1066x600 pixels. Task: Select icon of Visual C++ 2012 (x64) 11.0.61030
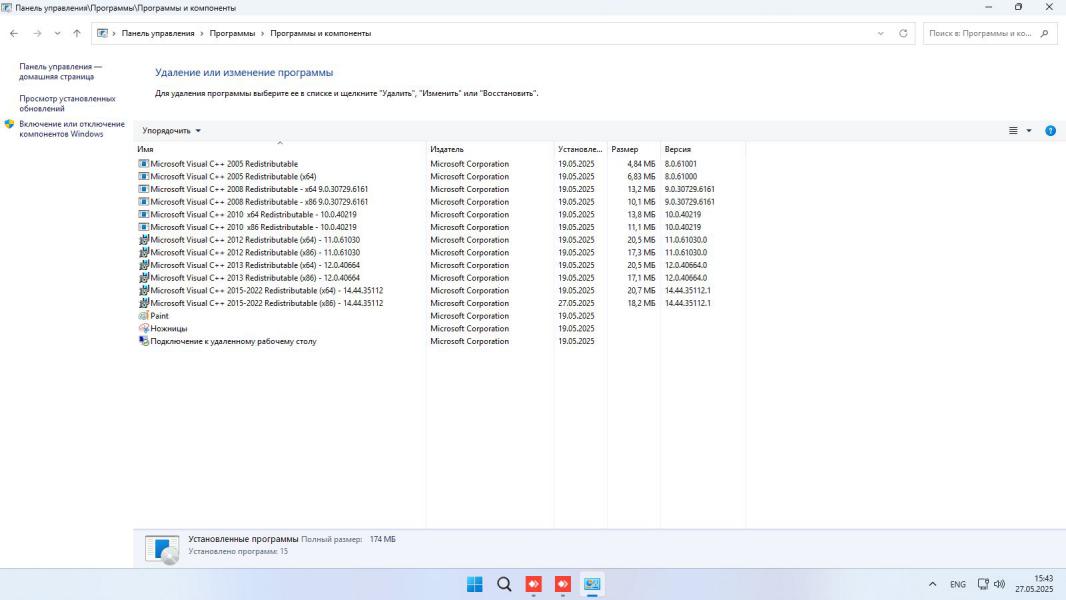143,240
